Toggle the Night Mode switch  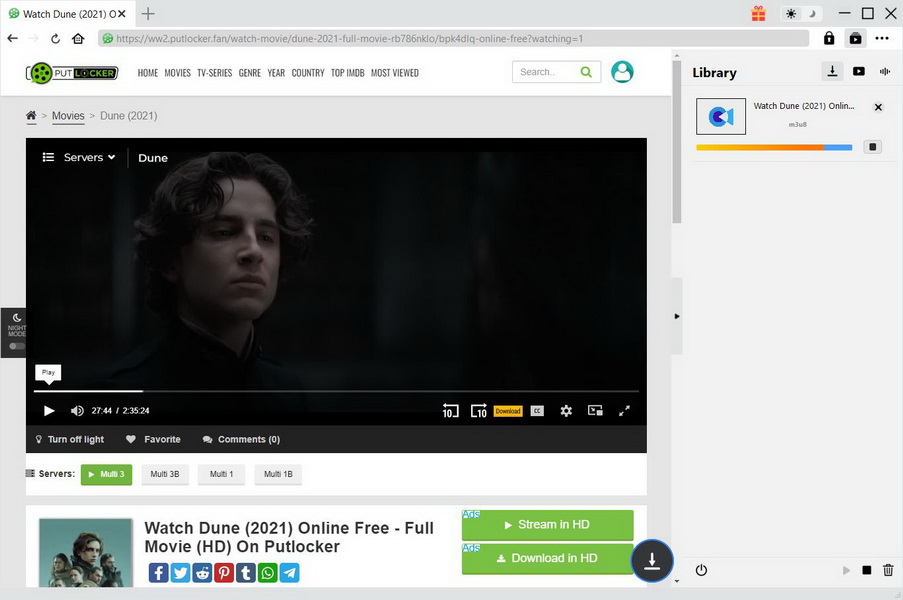tap(17, 346)
